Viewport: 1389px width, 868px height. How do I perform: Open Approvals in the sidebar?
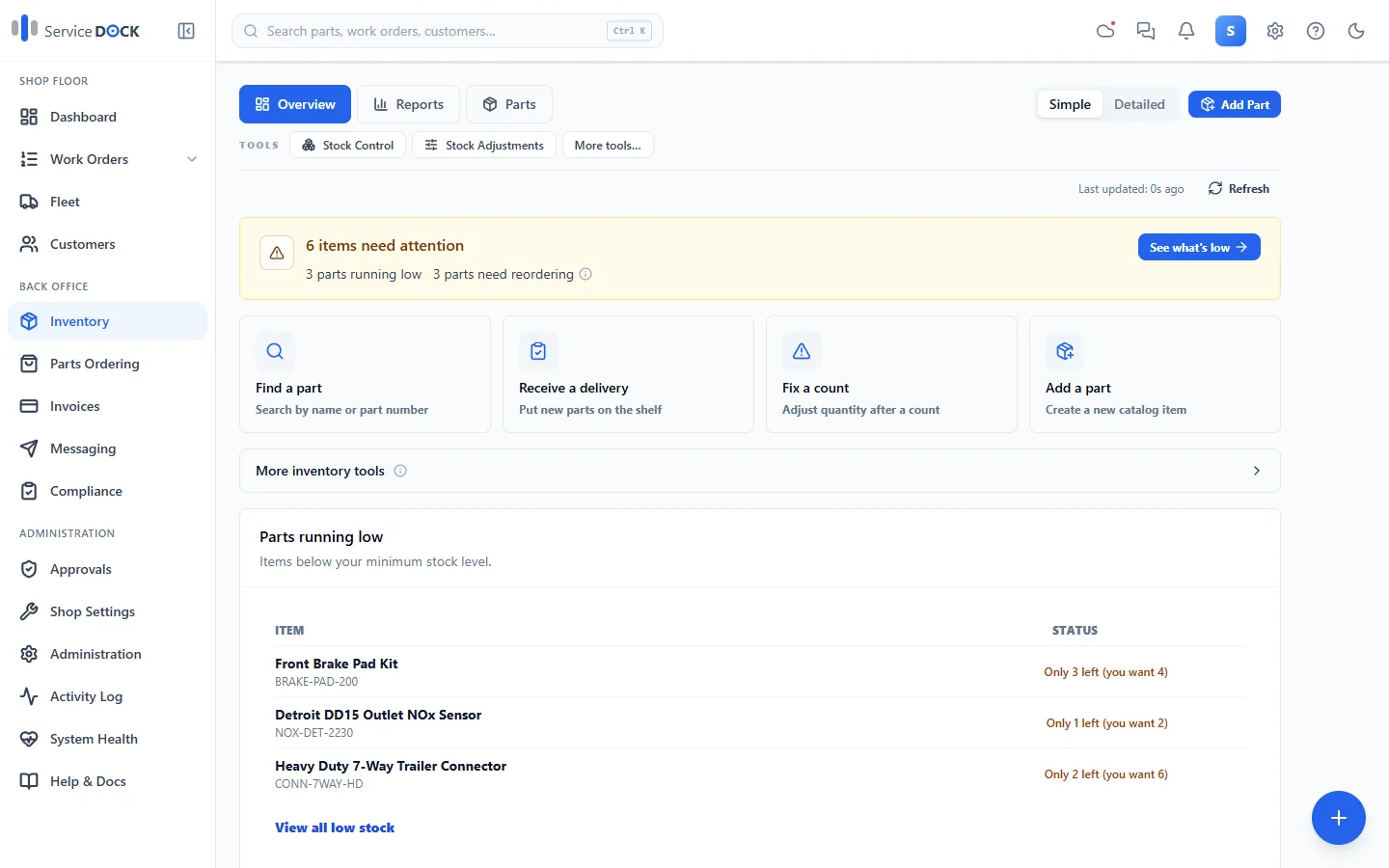click(x=107, y=569)
